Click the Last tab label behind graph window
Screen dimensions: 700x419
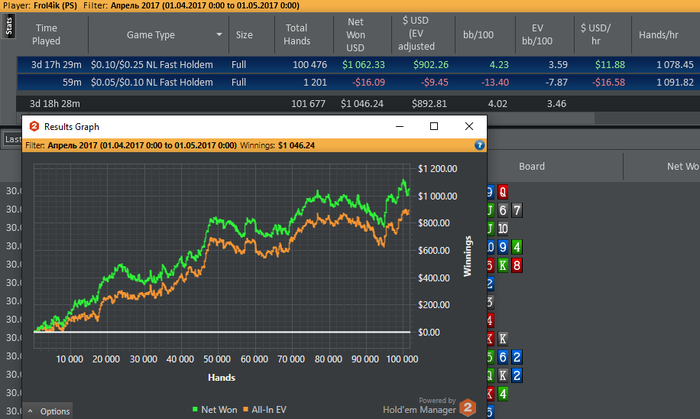click(x=12, y=139)
